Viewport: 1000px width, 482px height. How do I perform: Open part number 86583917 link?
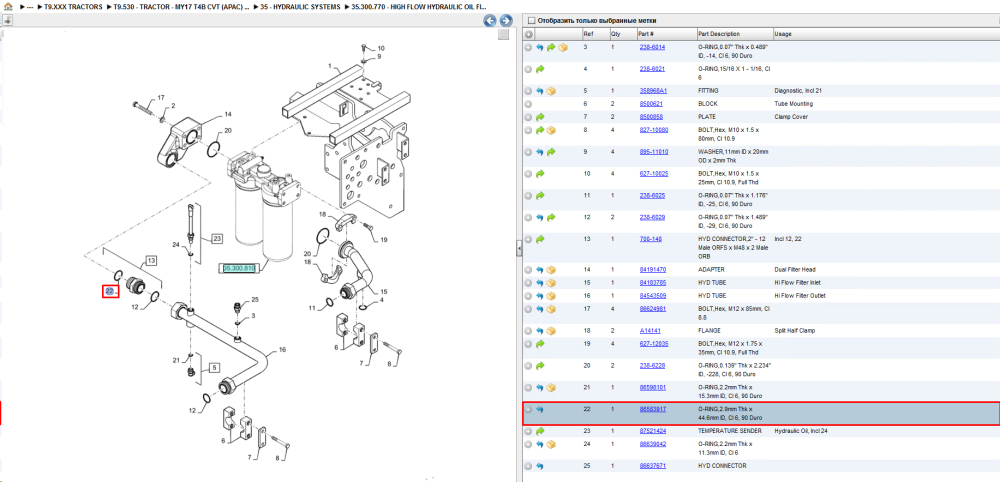pos(652,409)
